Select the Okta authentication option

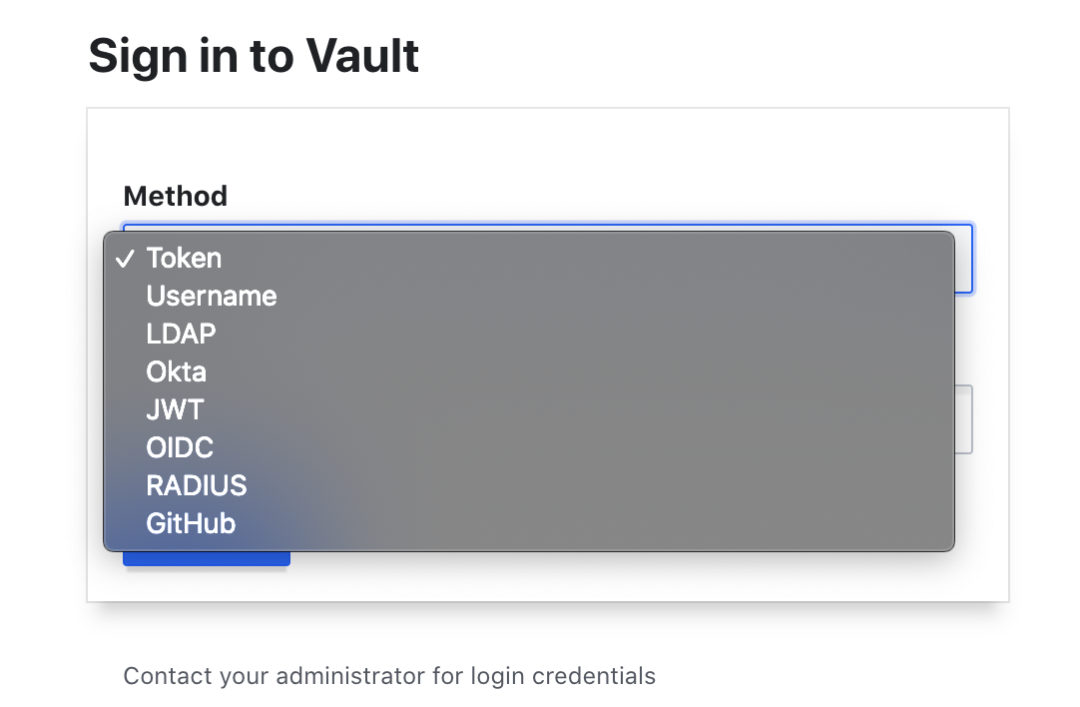pos(528,372)
